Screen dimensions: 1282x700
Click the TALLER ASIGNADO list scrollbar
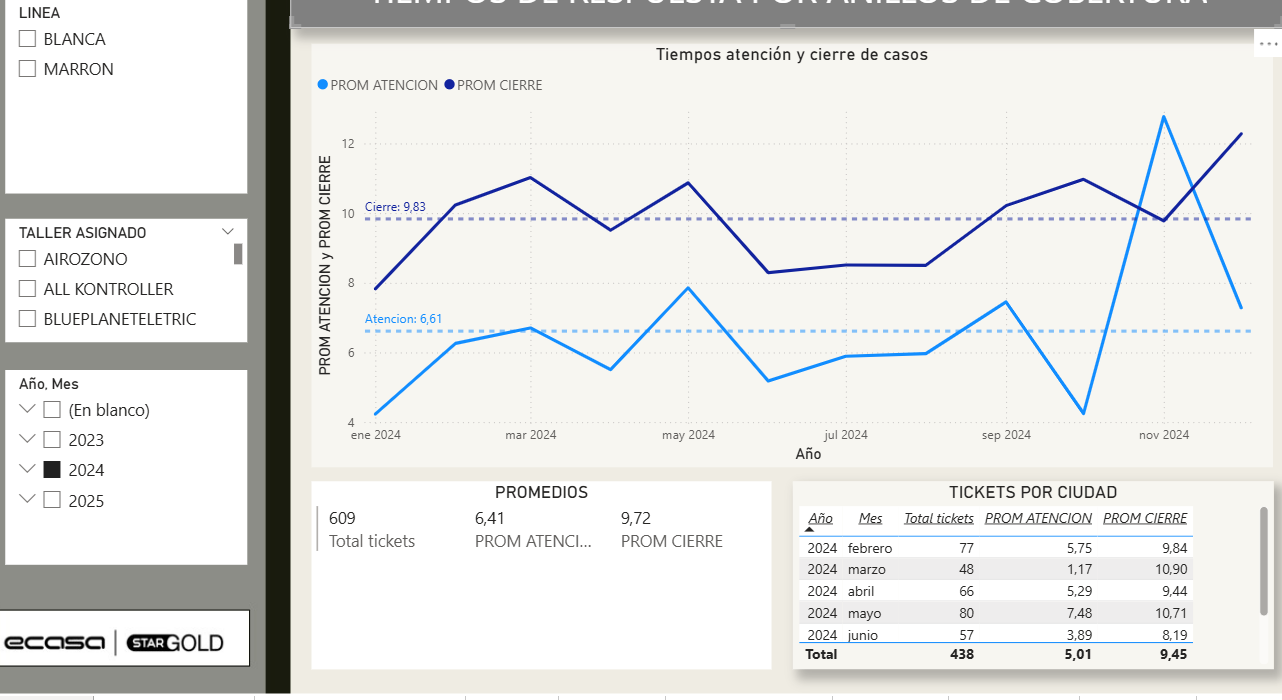[x=238, y=254]
